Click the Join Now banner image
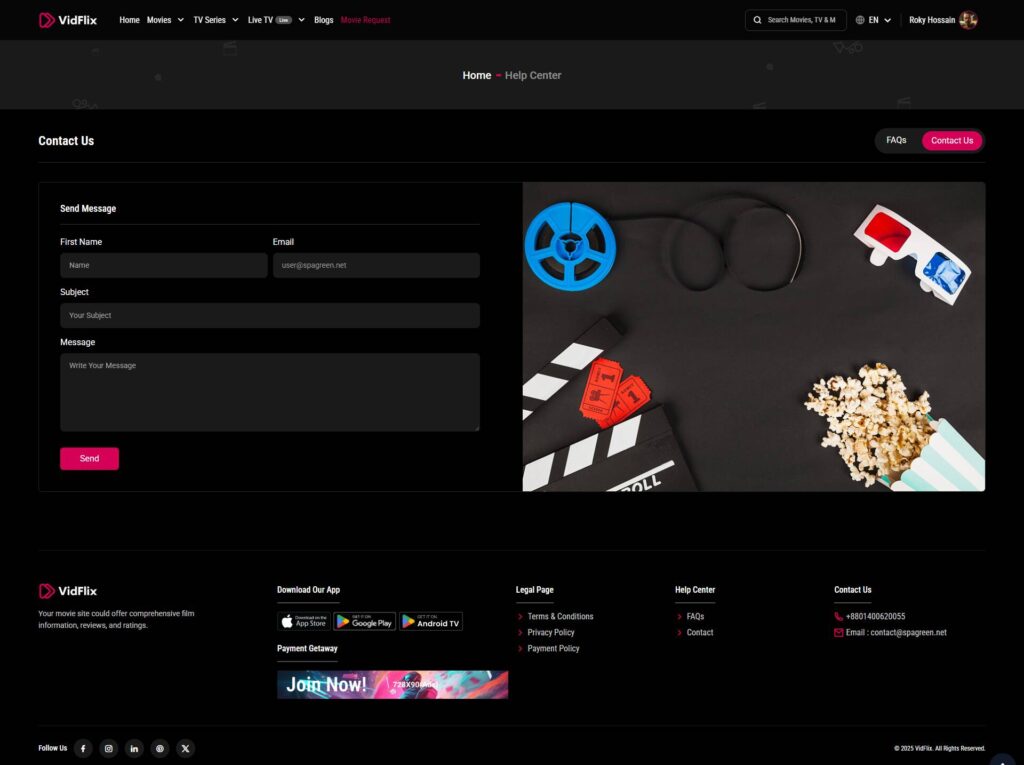The height and width of the screenshot is (765, 1024). (x=392, y=685)
